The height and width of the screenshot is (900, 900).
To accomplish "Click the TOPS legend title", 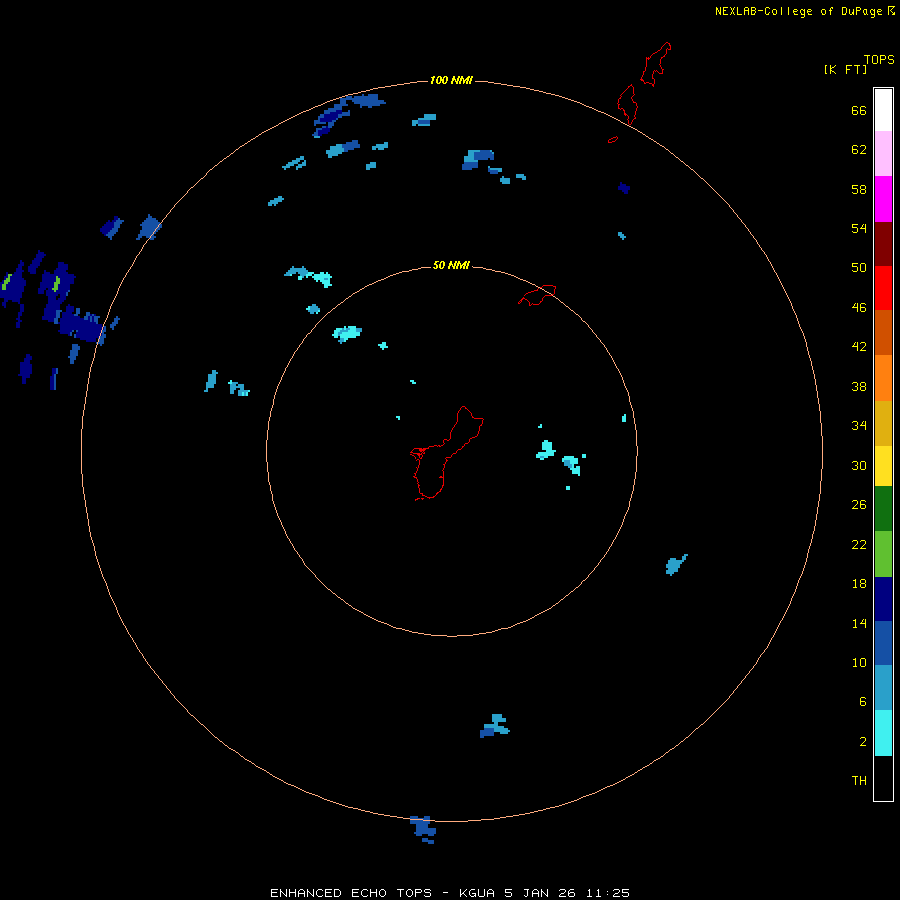I will click(x=879, y=59).
